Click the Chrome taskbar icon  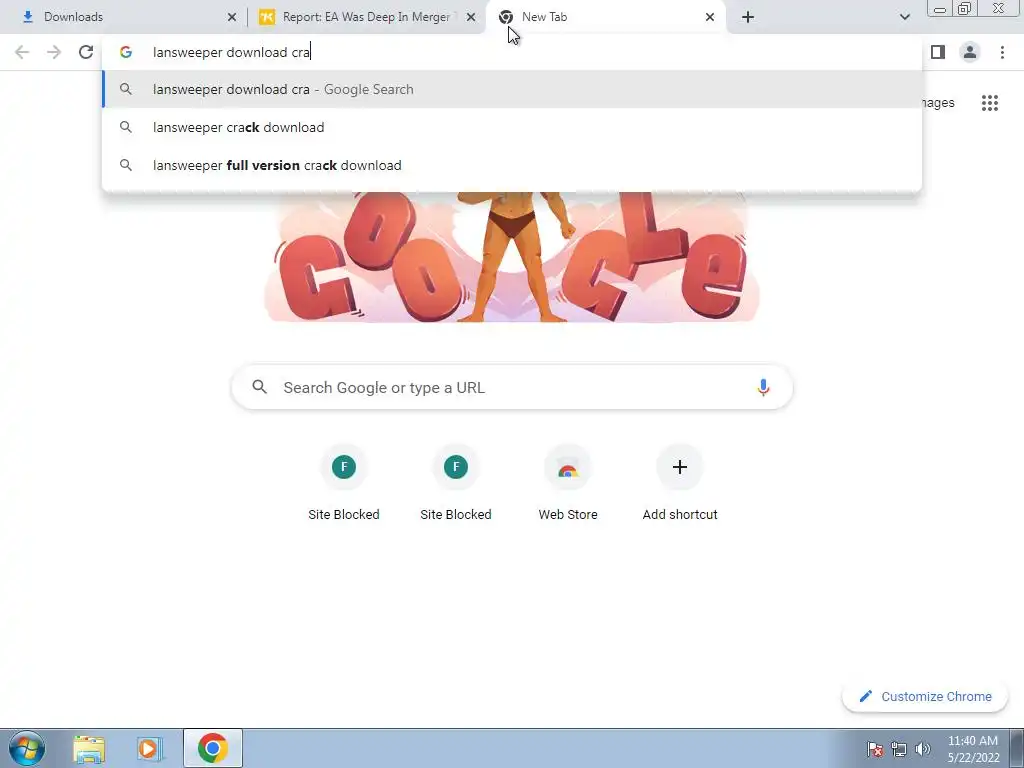click(213, 748)
